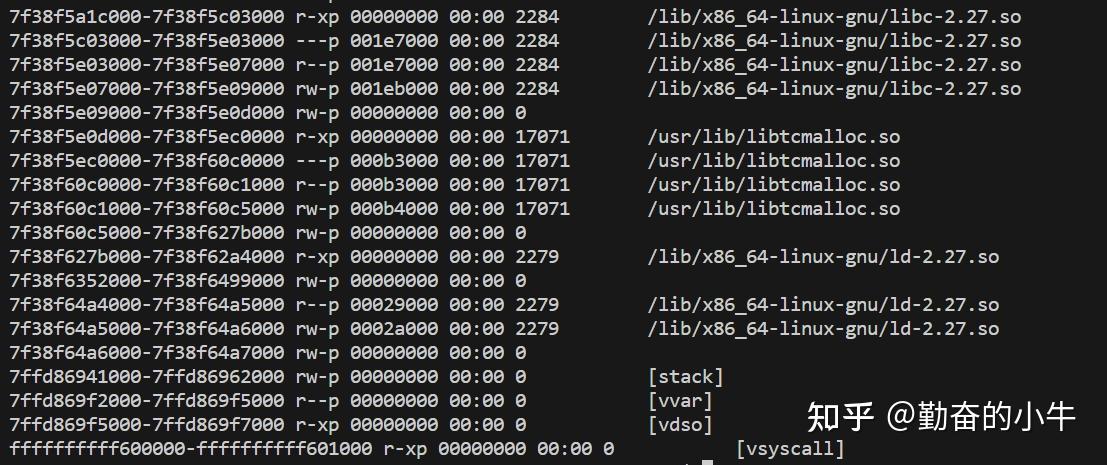
Task: Click the rw-p libc-2.27.so path
Action: tap(834, 89)
